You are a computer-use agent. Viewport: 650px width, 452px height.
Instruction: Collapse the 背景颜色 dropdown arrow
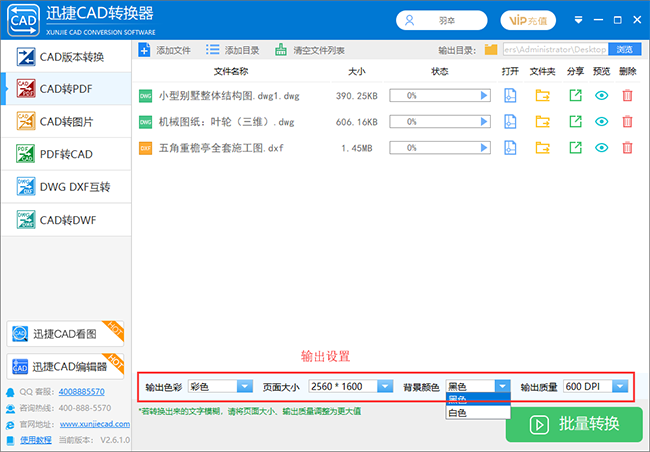[502, 386]
